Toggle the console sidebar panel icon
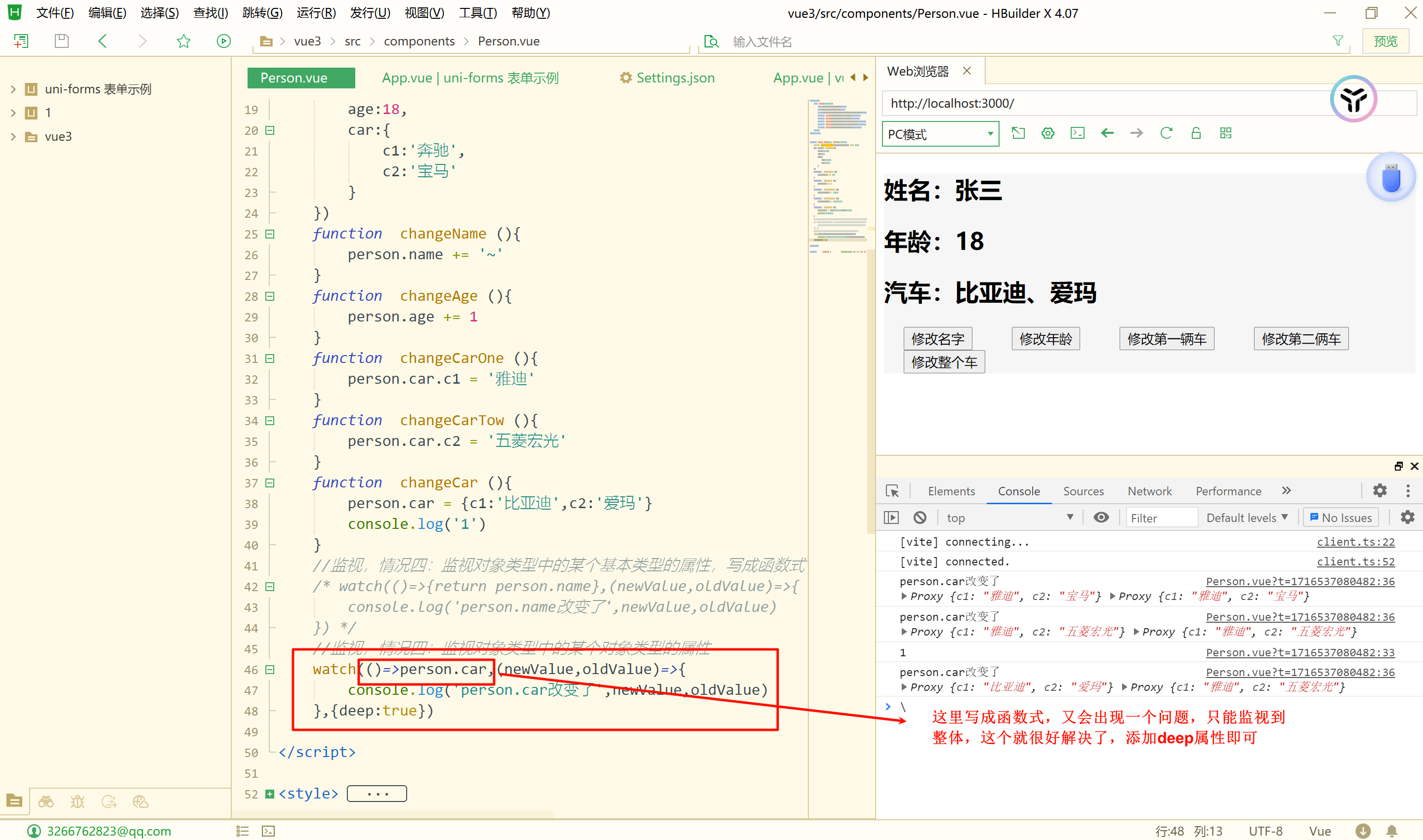Image resolution: width=1423 pixels, height=840 pixels. [x=891, y=518]
